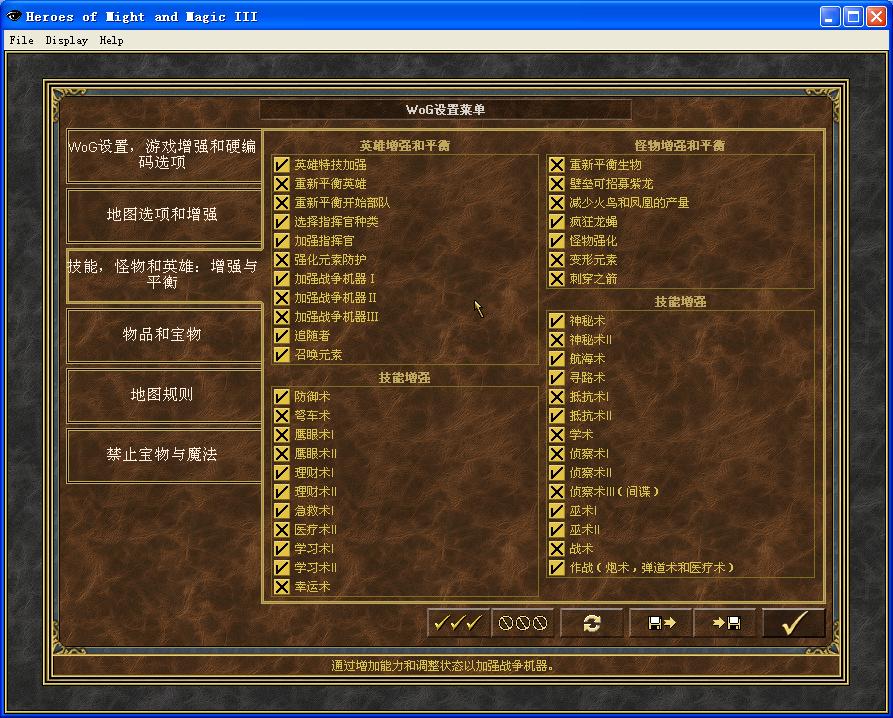This screenshot has height=718, width=893.
Task: Confirm settings with the large checkmark button
Action: pyautogui.click(x=794, y=623)
